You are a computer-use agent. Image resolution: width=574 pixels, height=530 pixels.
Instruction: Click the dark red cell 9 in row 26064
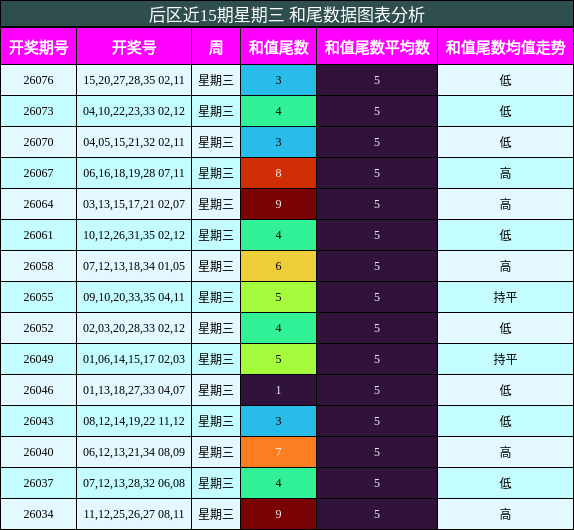(279, 204)
